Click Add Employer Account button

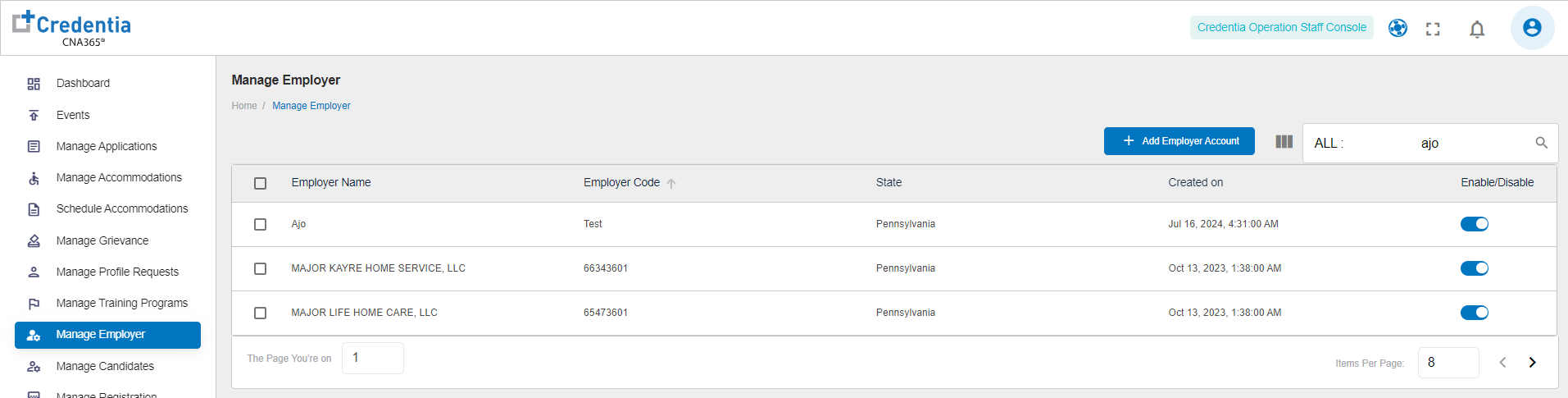[x=1179, y=141]
